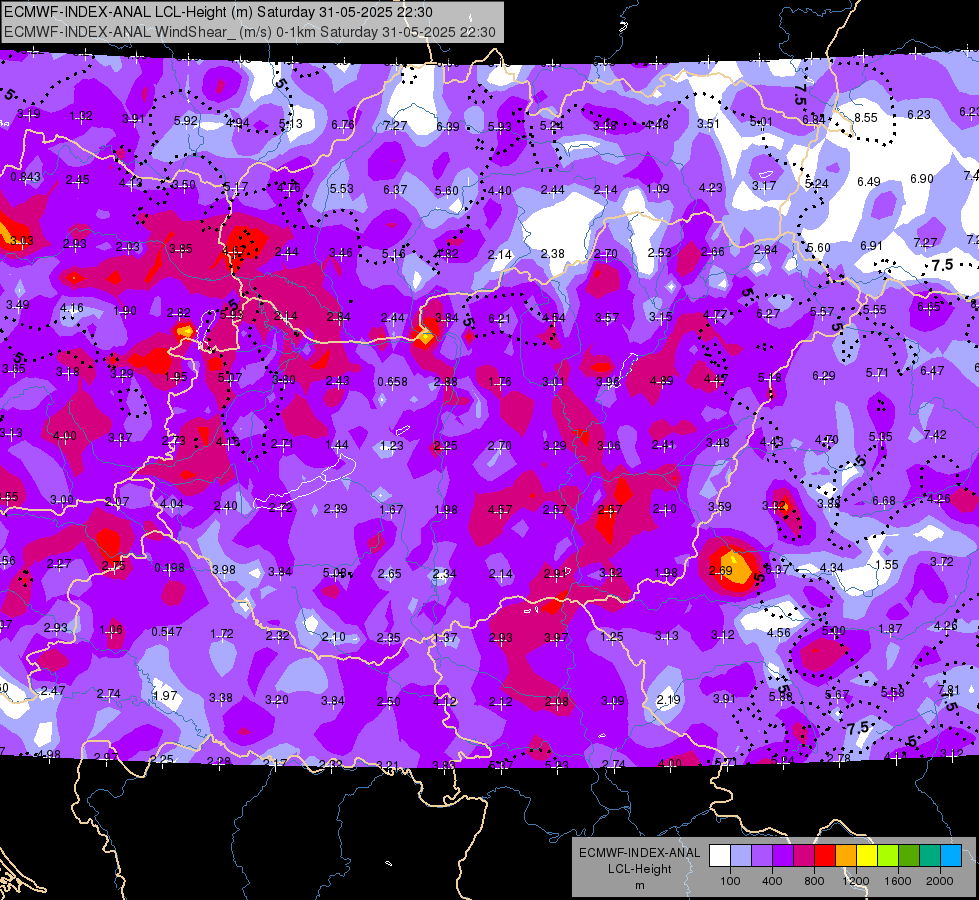Click the wind shear value 4.12
Image resolution: width=979 pixels, height=900 pixels.
coord(445,701)
